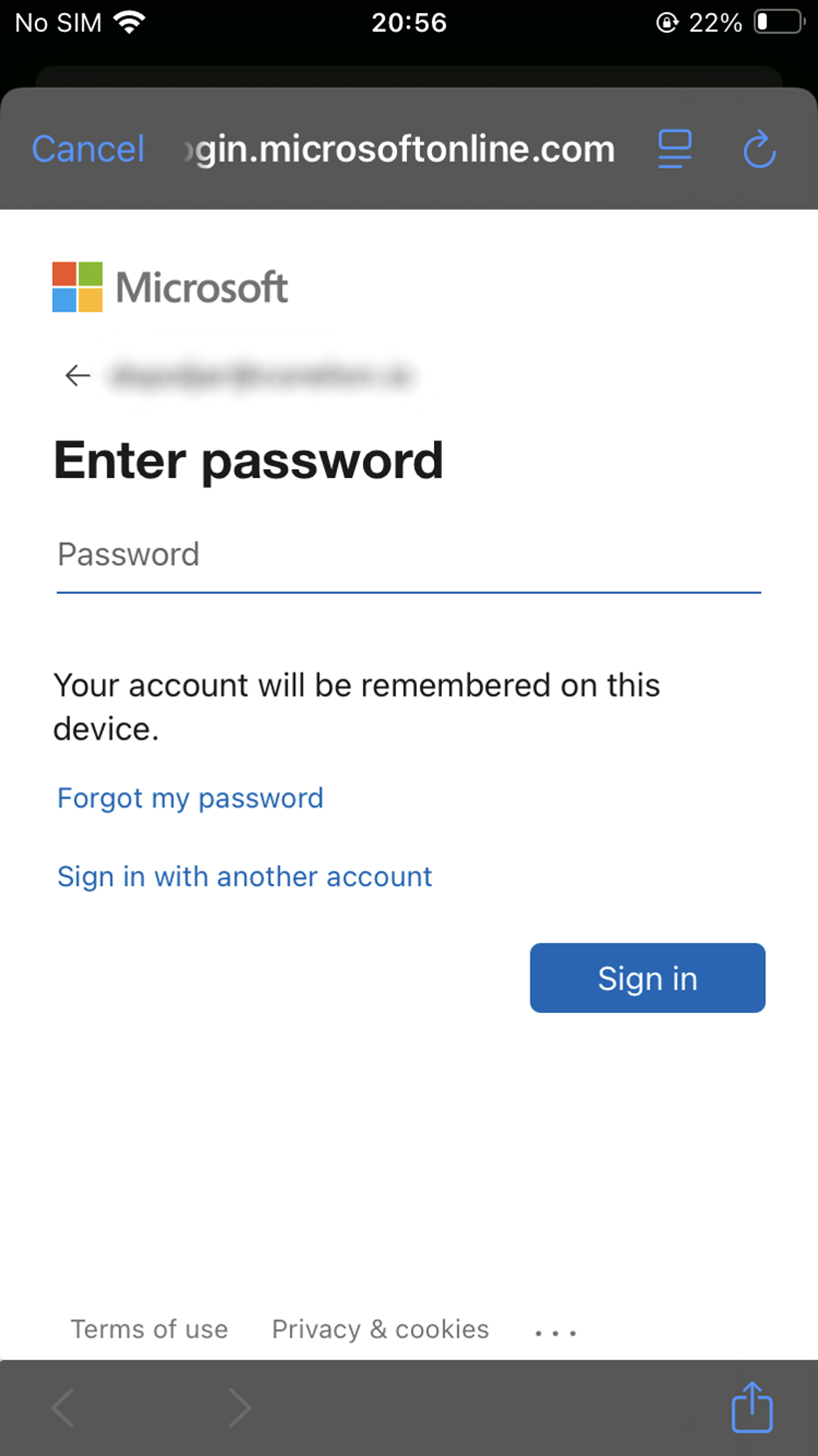Click the Microsoft four-square logo
Image resolution: width=818 pixels, height=1456 pixels.
[x=78, y=287]
